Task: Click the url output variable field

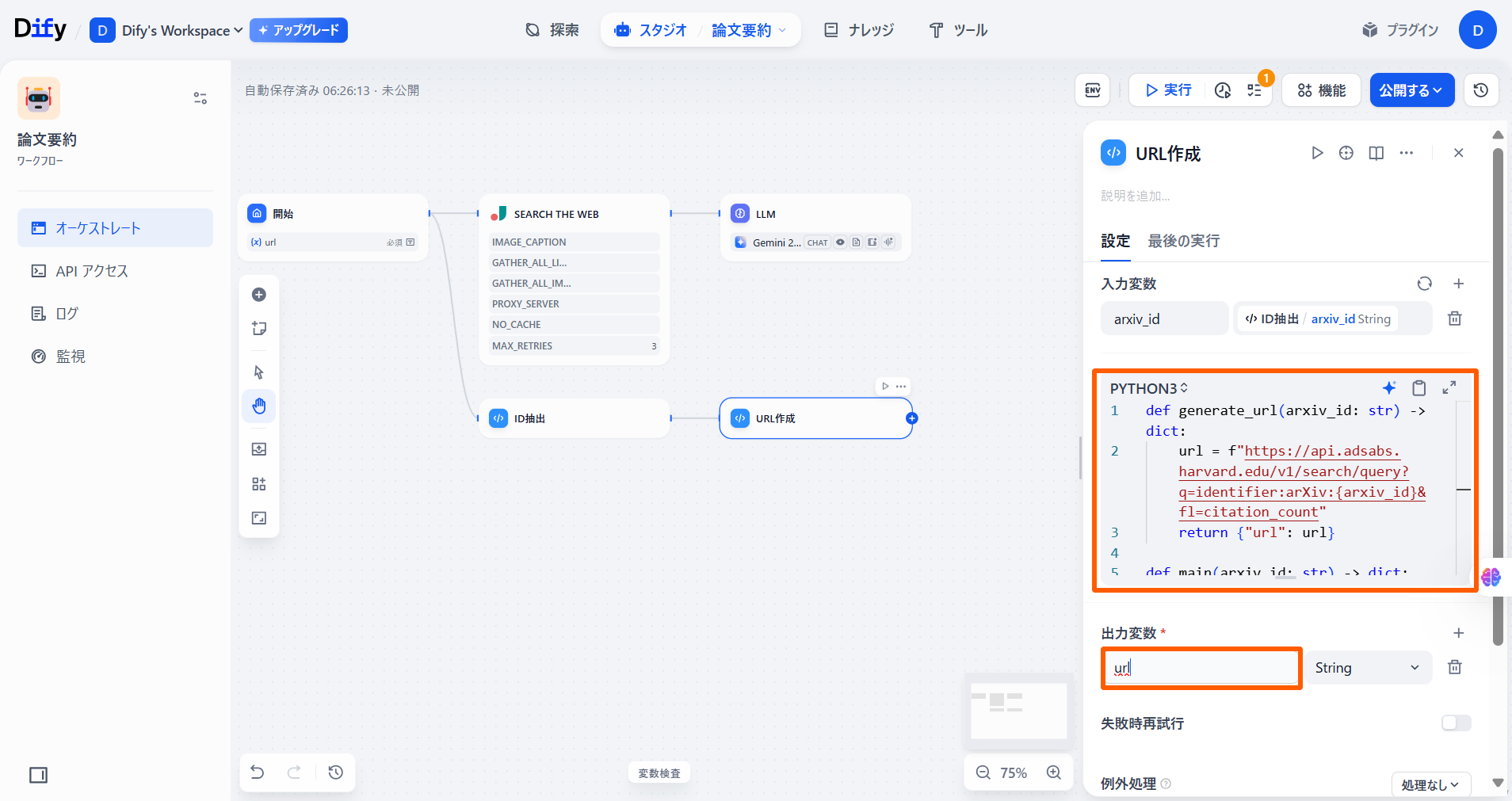Action: tap(1201, 668)
